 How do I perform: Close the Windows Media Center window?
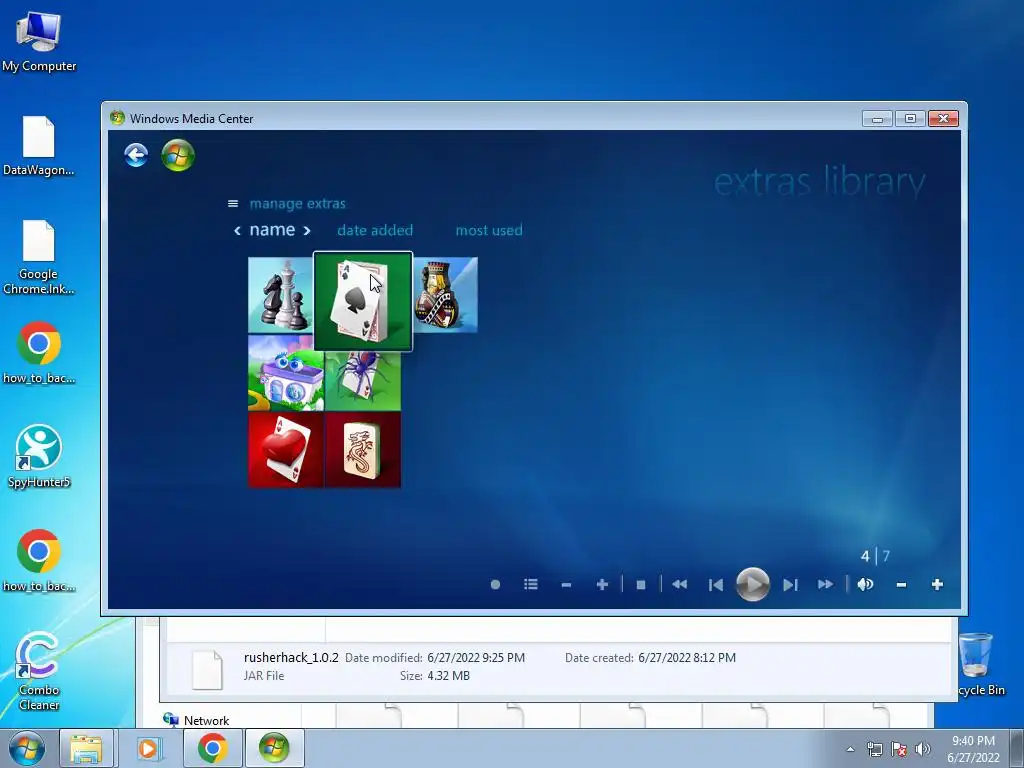point(943,119)
